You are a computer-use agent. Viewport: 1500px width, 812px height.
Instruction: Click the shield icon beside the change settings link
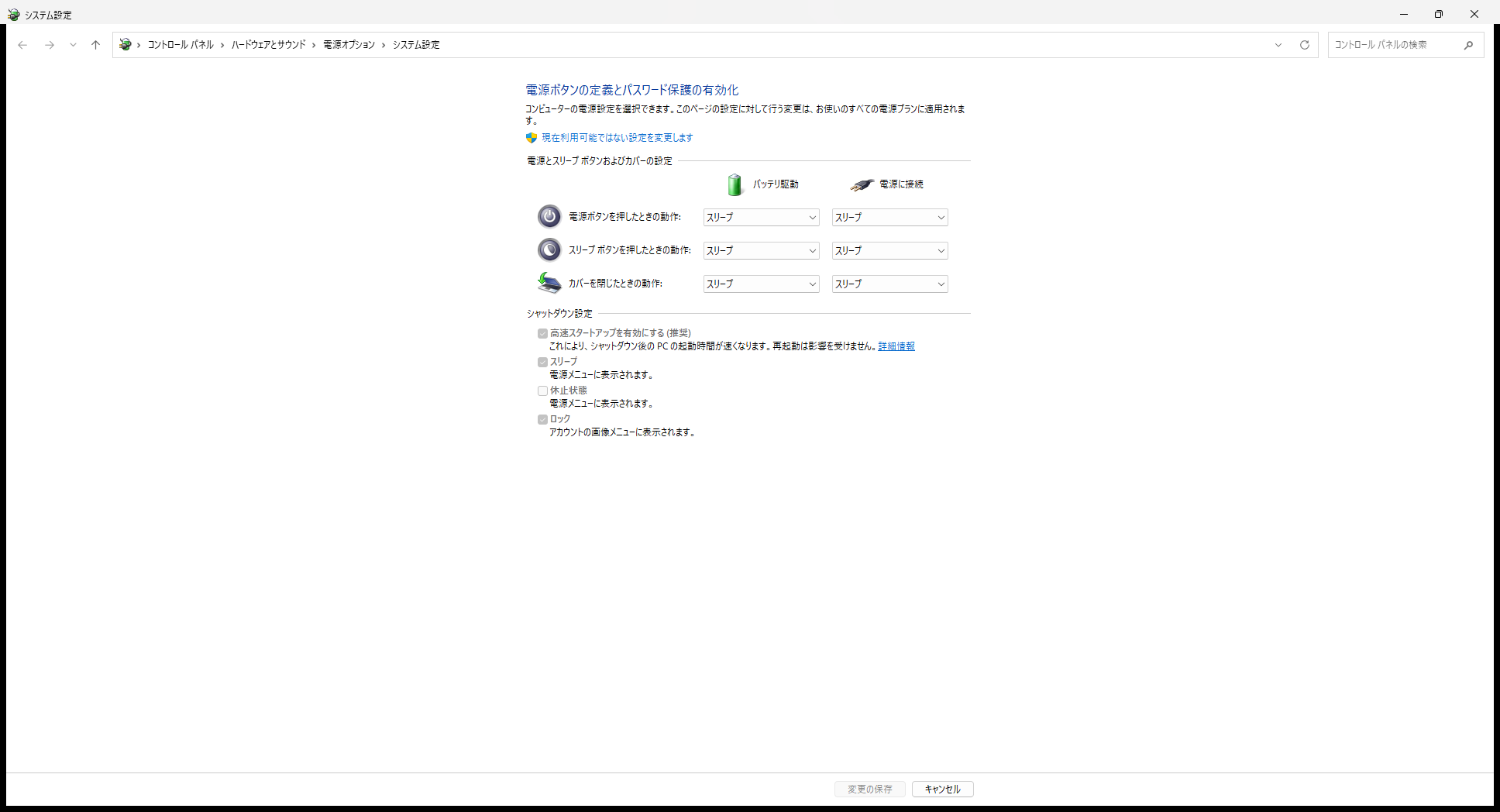pyautogui.click(x=532, y=138)
